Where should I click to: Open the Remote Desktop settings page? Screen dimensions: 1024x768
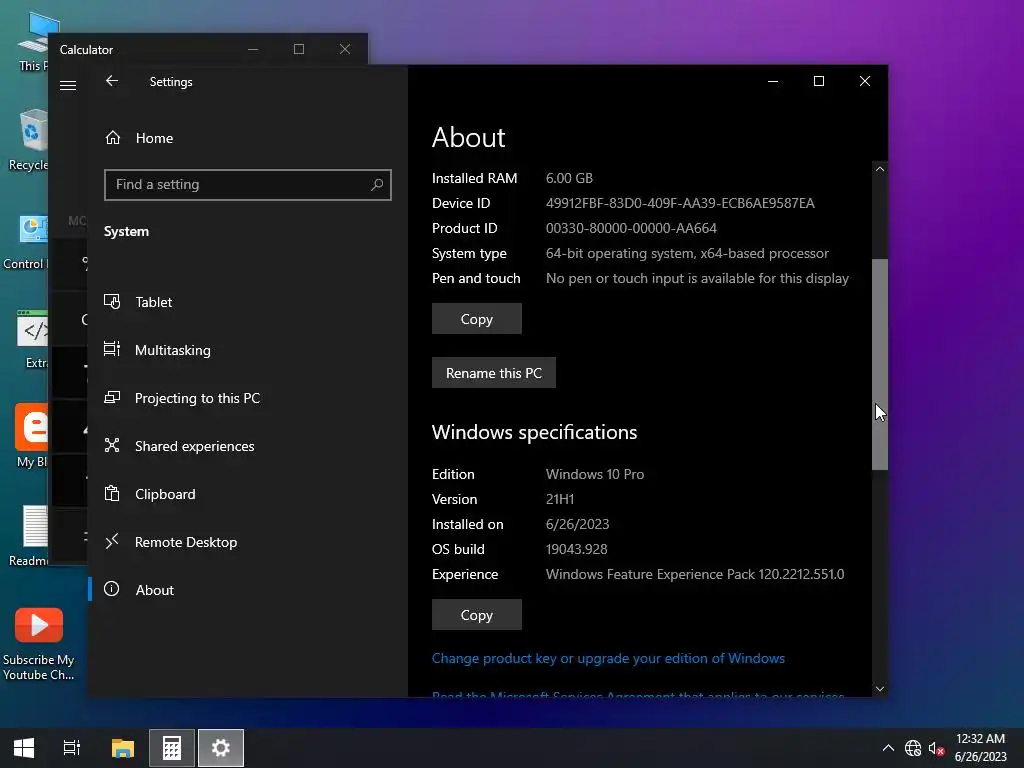(247, 542)
